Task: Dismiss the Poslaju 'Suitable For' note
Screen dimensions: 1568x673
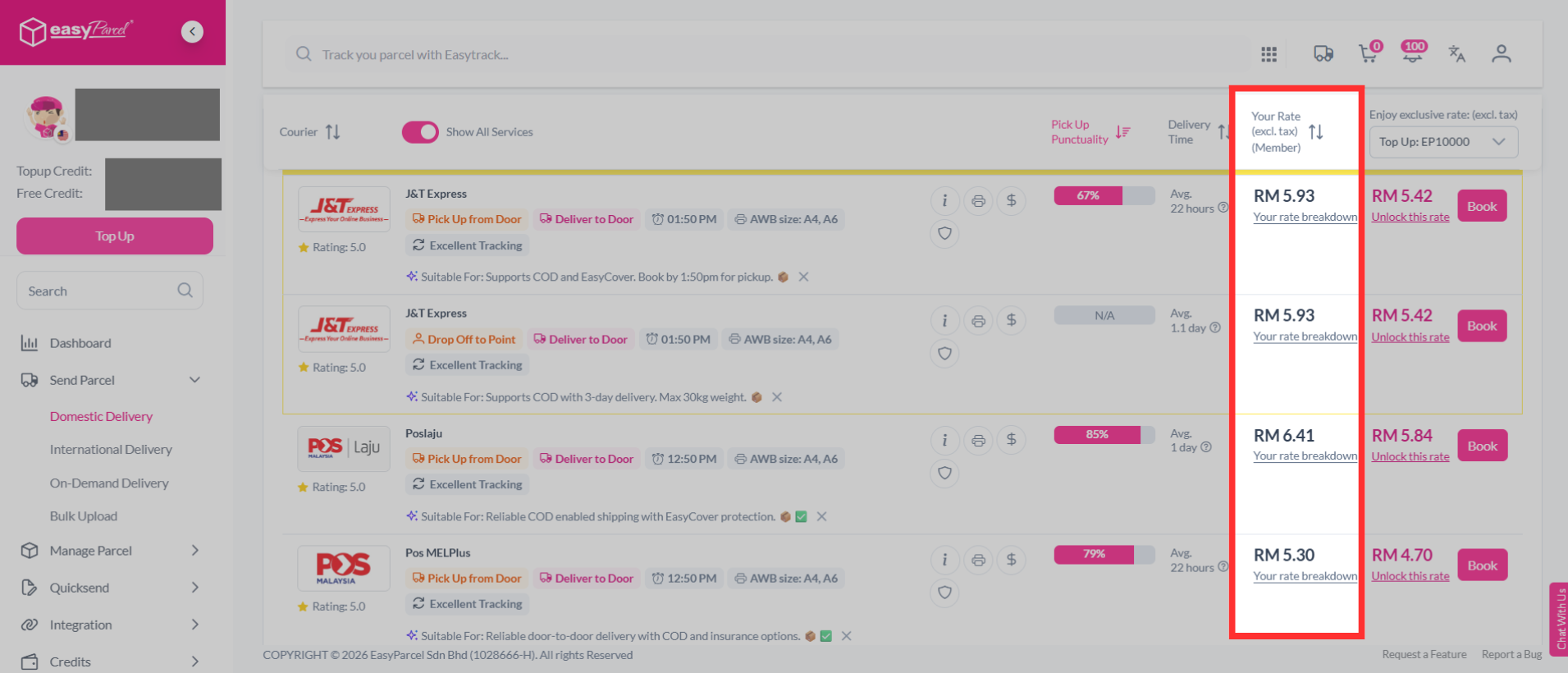Action: 821,516
